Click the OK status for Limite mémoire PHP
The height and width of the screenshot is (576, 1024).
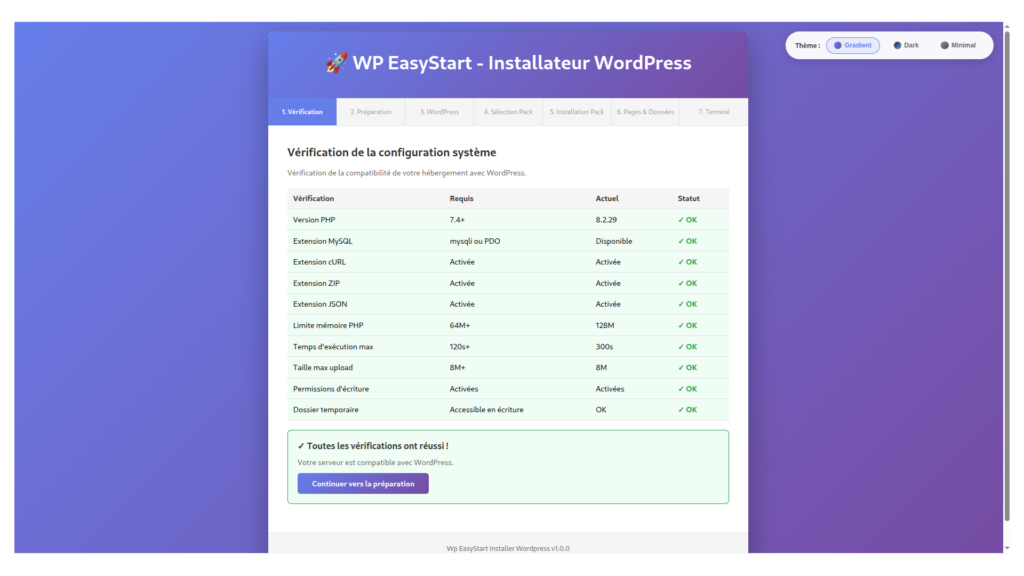687,325
